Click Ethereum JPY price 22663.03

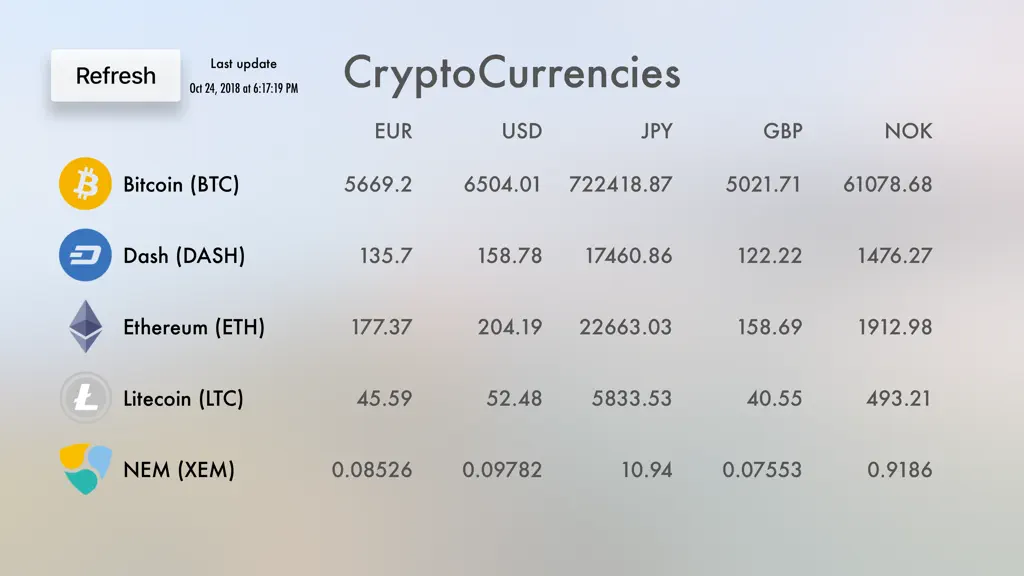pyautogui.click(x=626, y=327)
